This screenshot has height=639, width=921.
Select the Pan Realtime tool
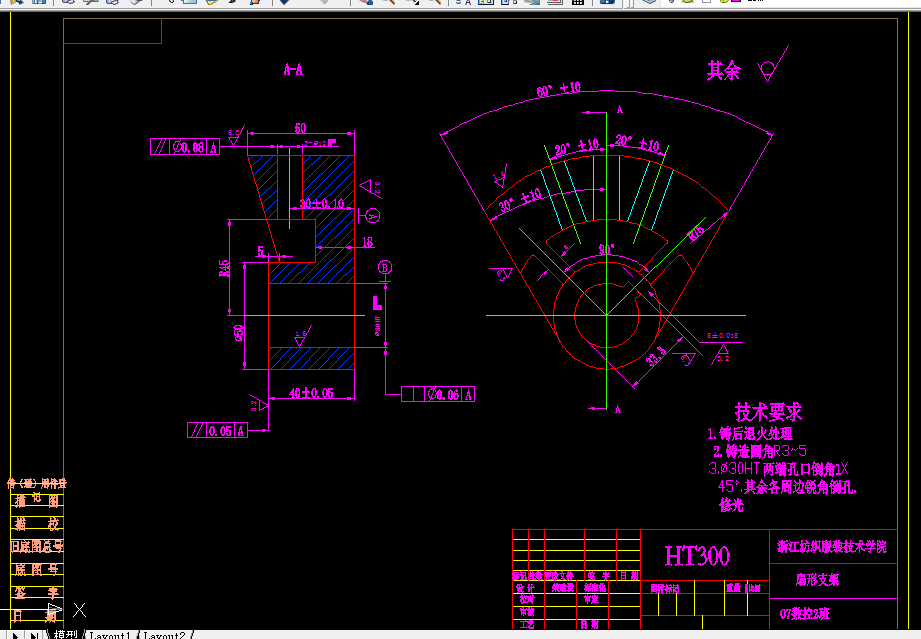pyautogui.click(x=365, y=6)
